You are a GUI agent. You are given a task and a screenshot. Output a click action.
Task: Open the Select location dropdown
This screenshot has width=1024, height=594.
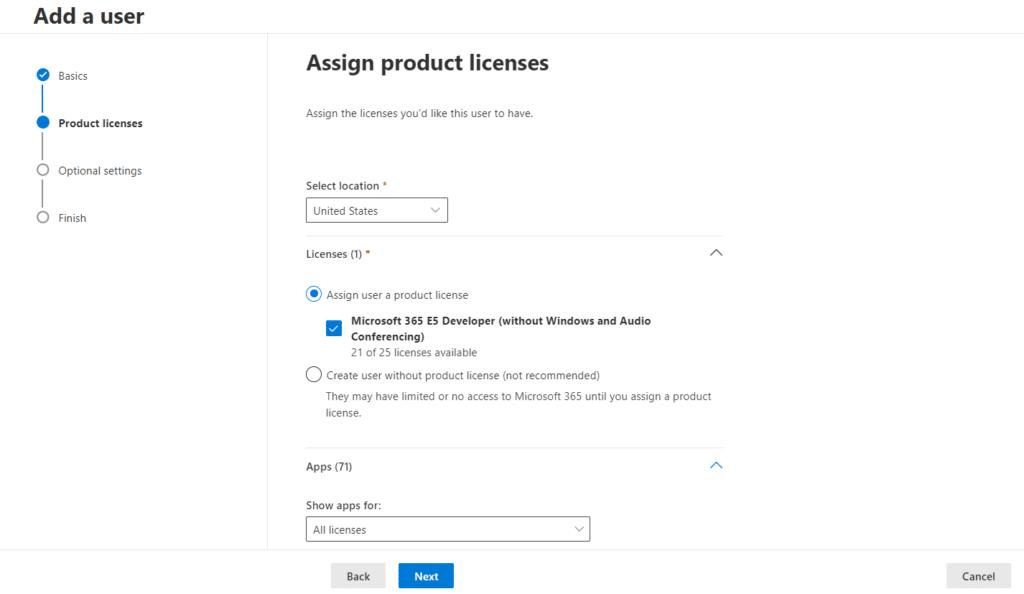pos(376,210)
